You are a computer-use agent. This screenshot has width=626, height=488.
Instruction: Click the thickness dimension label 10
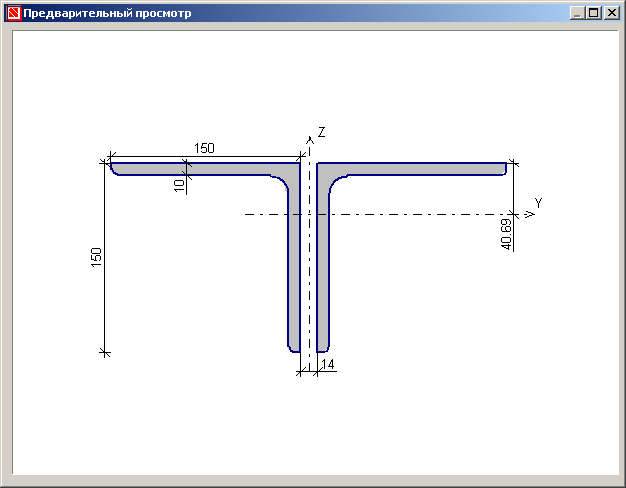click(179, 185)
